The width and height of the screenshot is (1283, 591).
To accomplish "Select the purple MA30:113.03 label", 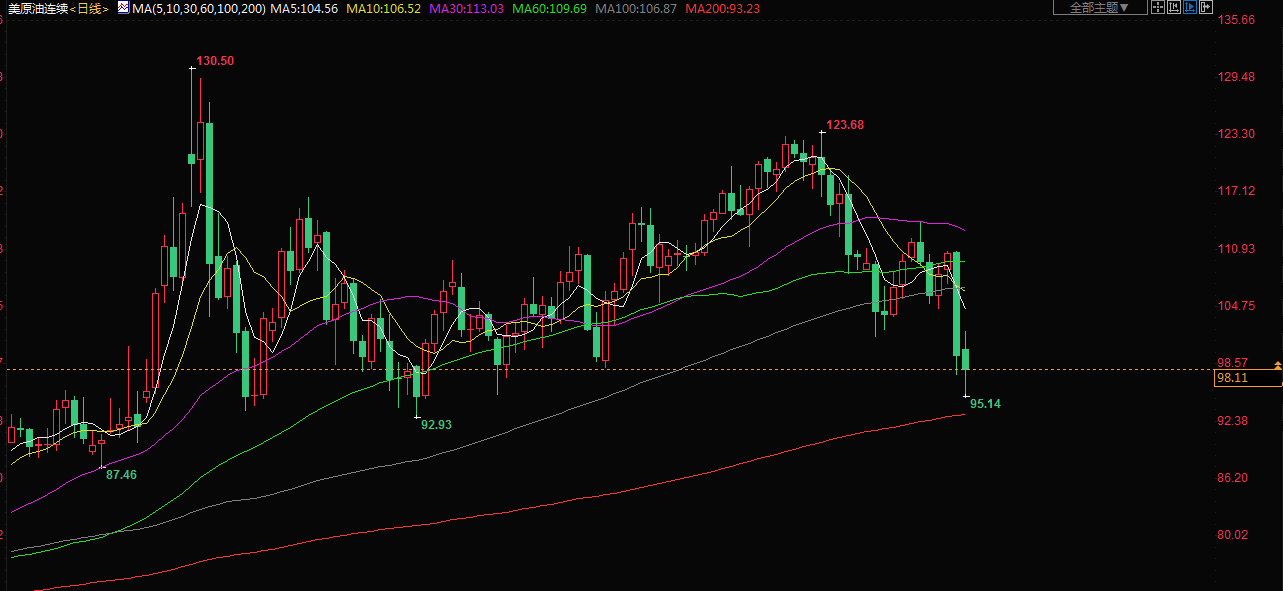I will click(466, 8).
